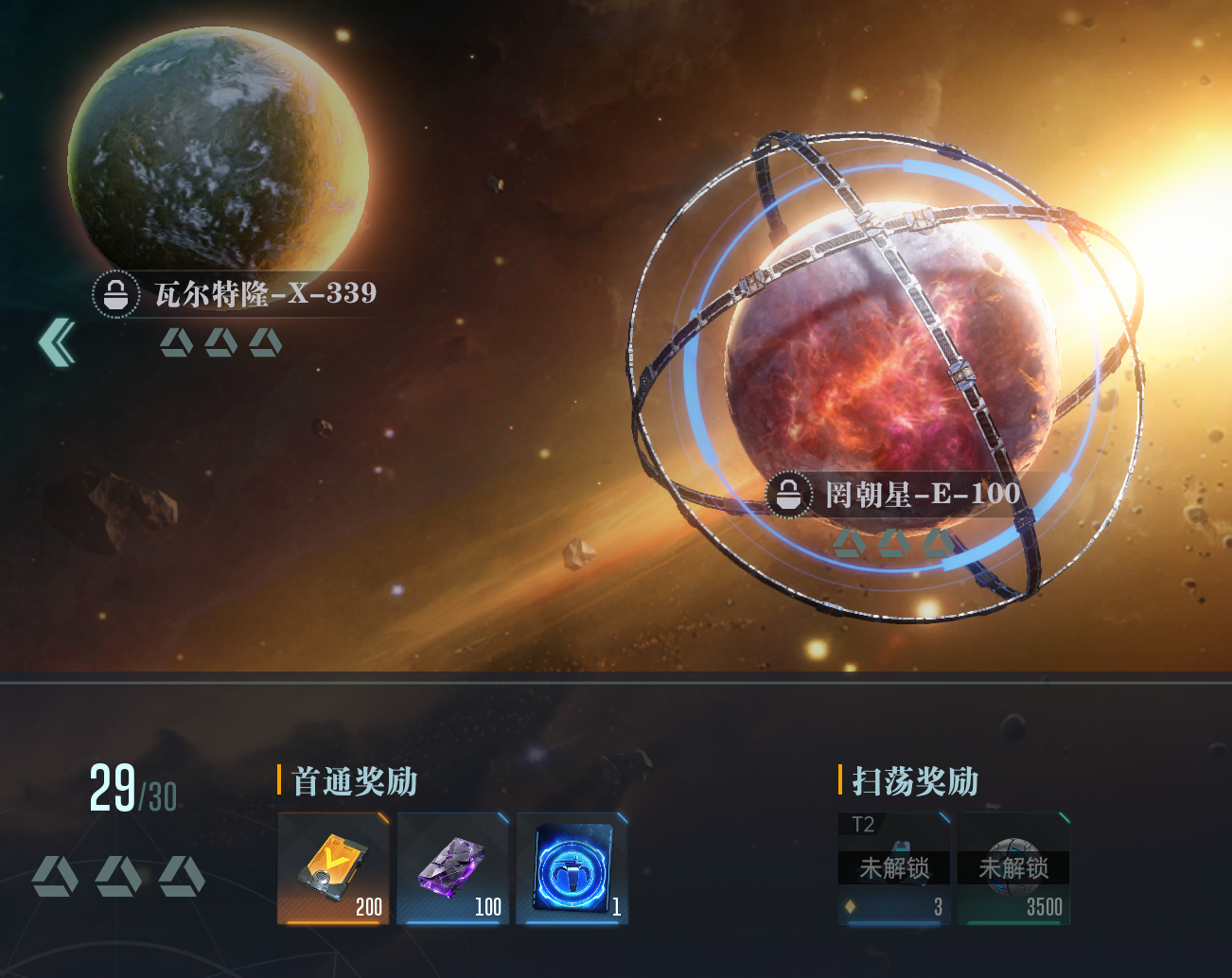
Task: Open the gold card reward showing 200
Action: [333, 868]
